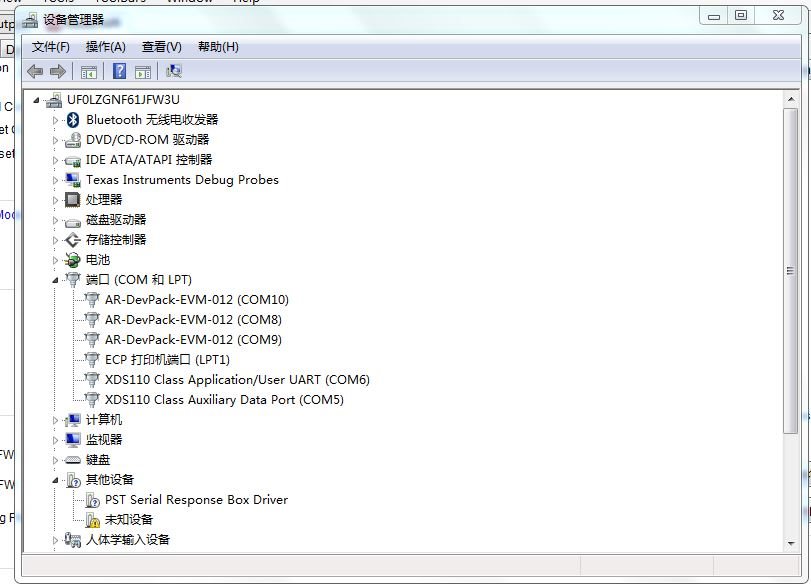Expand the Bluetooth 无线电收发器 node
The height and width of the screenshot is (585, 811).
55,121
